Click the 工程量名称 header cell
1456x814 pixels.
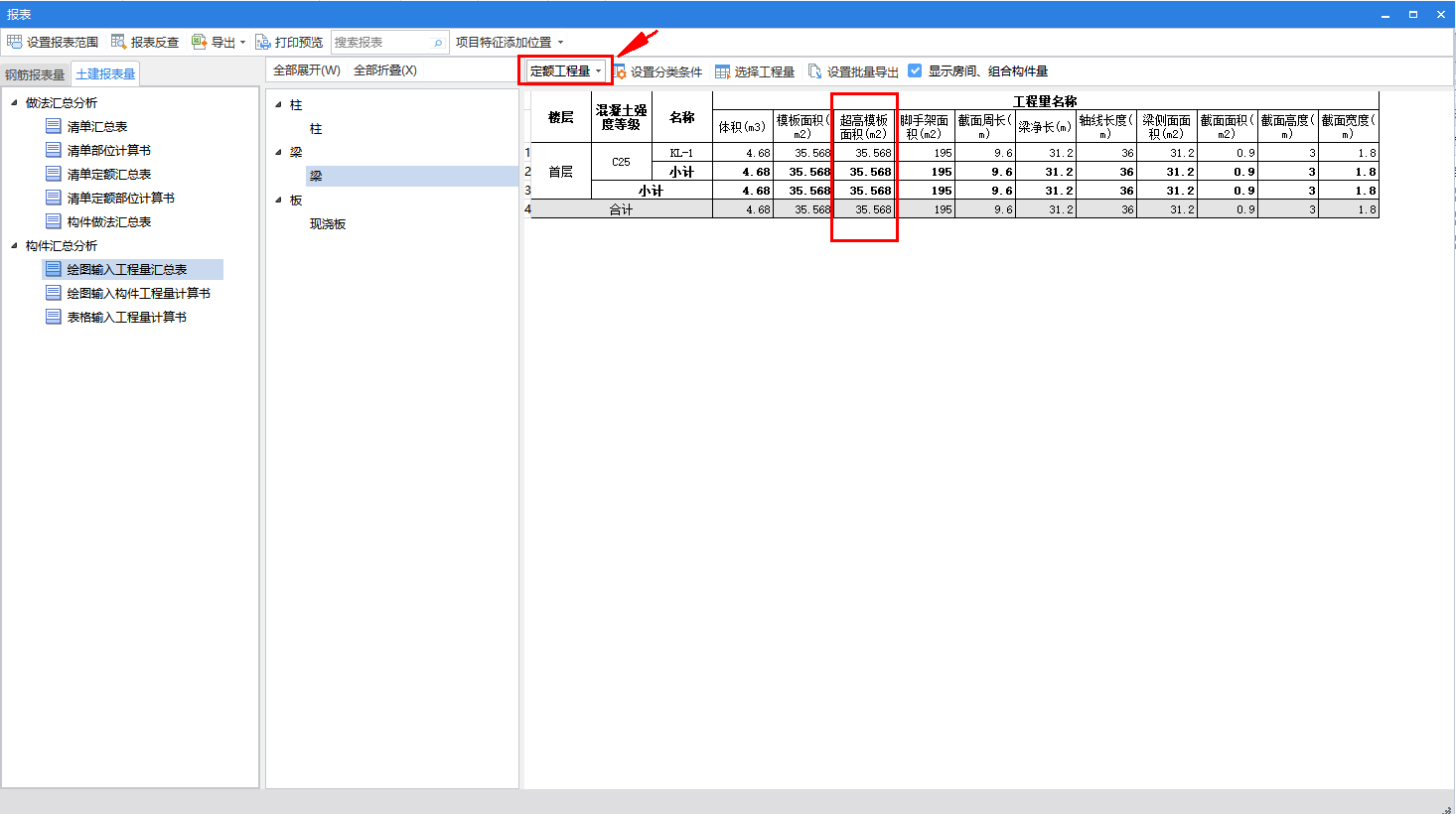tap(1046, 101)
